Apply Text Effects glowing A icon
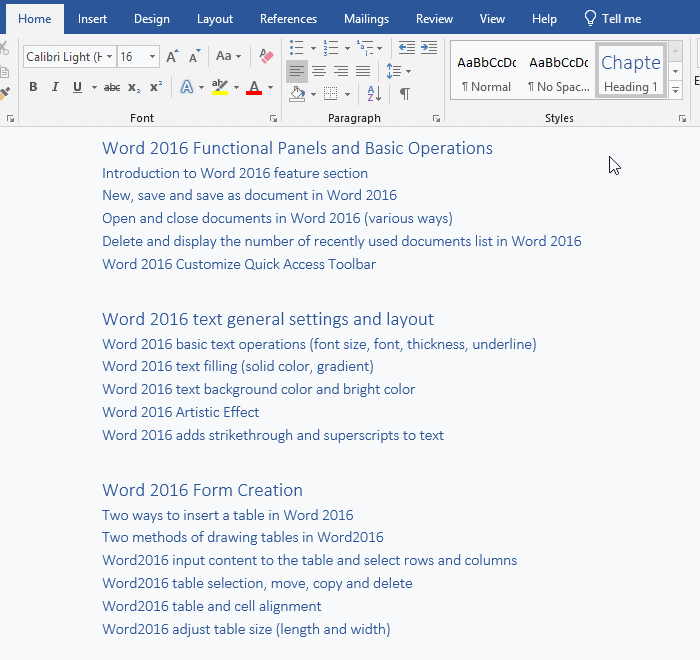Image resolution: width=700 pixels, height=660 pixels. pos(187,87)
